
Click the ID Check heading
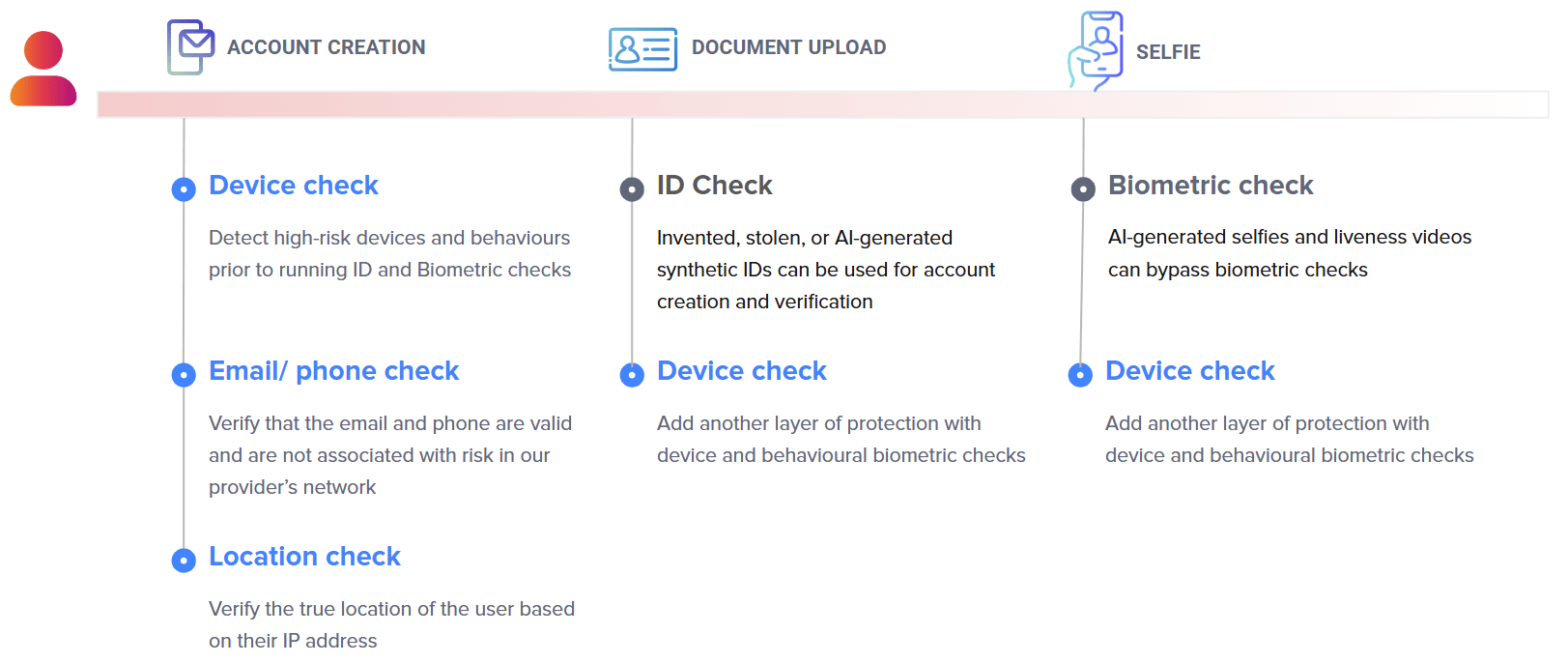714,186
